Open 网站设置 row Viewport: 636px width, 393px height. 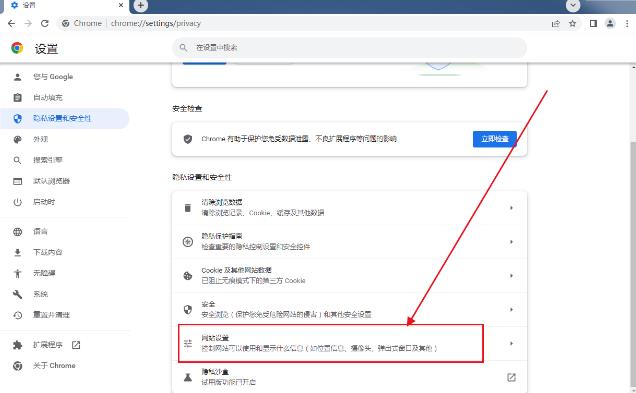[349, 344]
